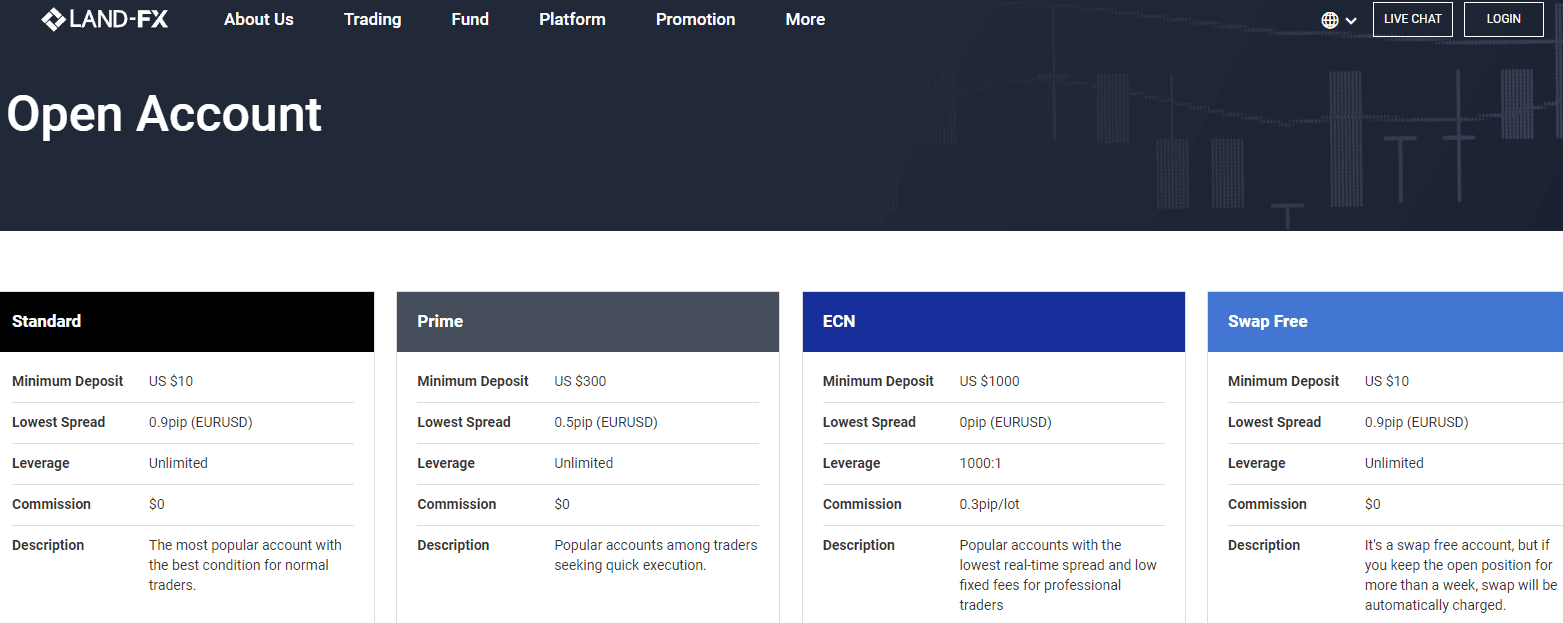Select the ECN account header
This screenshot has width=1563, height=623.
pos(994,322)
